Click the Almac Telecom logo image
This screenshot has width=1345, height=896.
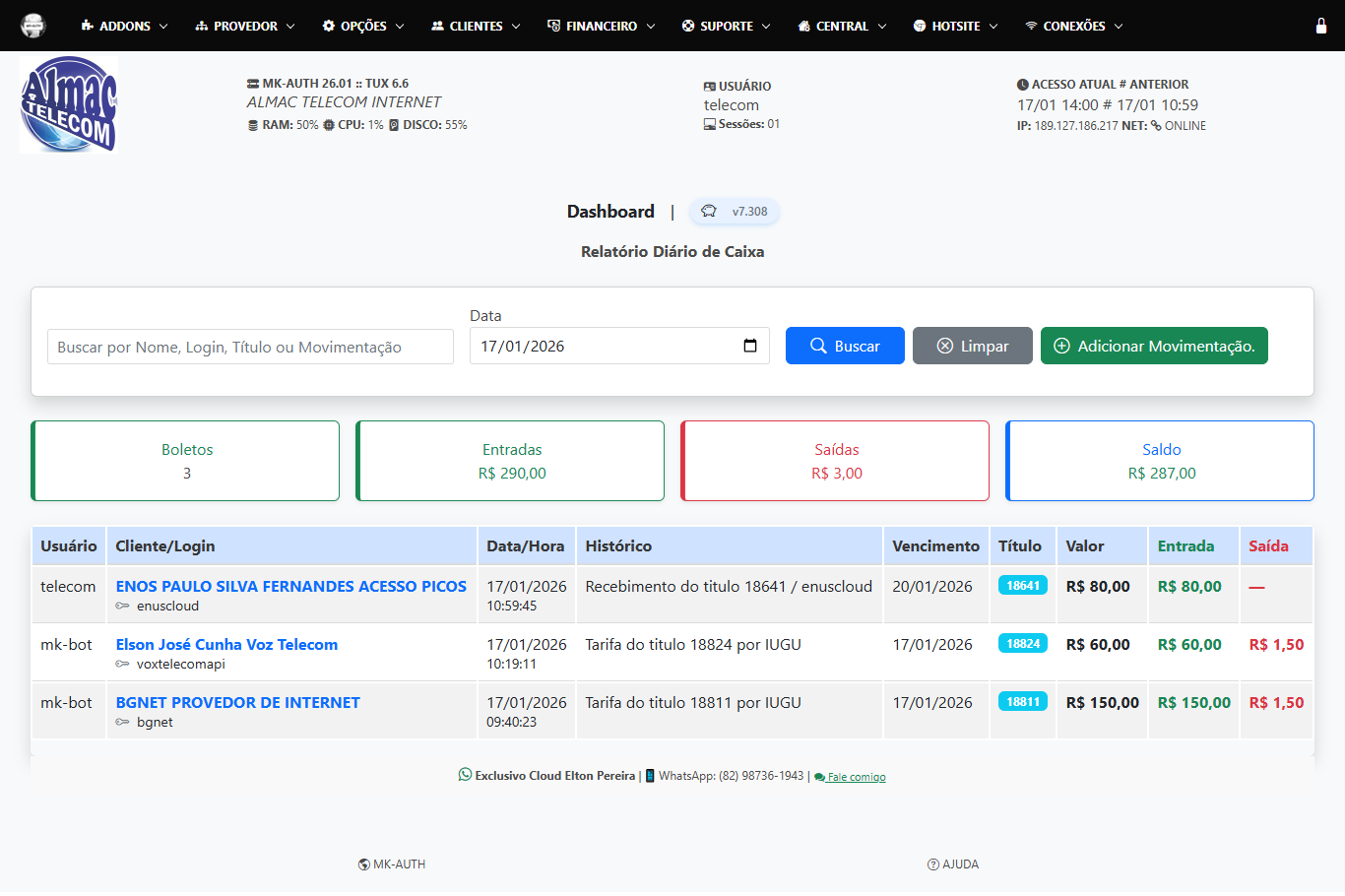pyautogui.click(x=69, y=104)
